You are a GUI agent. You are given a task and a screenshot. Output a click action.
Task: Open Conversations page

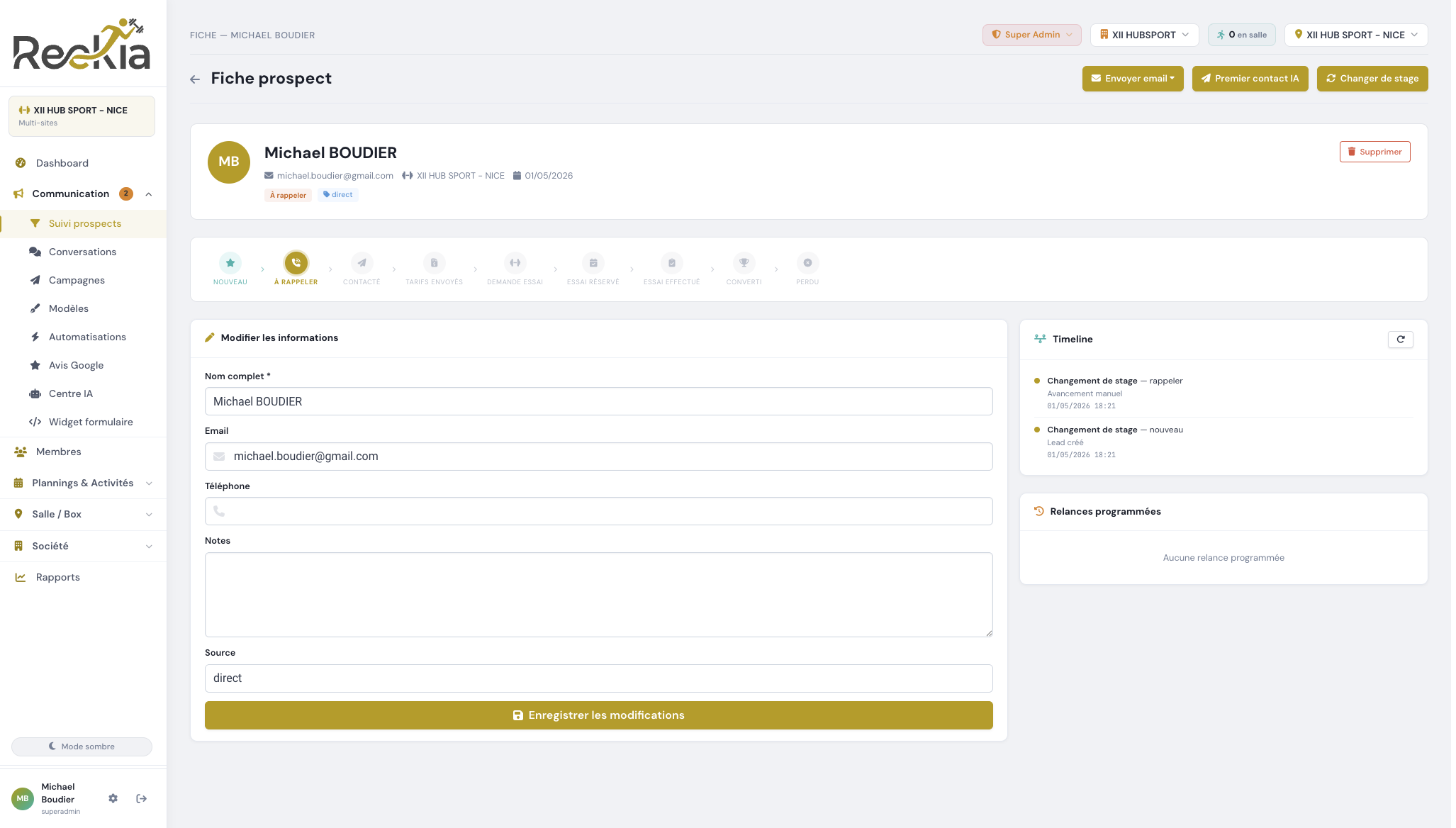83,252
